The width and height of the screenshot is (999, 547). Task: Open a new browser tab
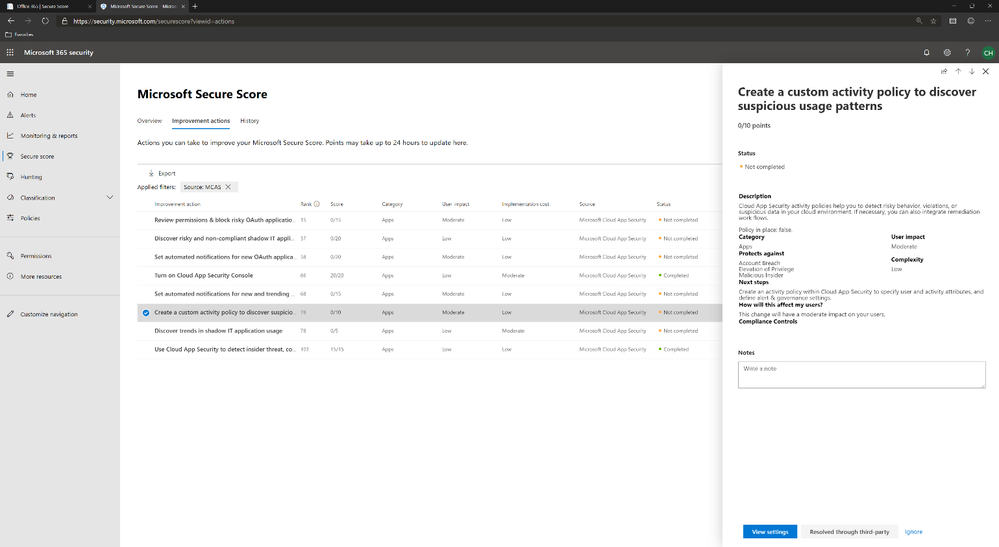pos(195,6)
